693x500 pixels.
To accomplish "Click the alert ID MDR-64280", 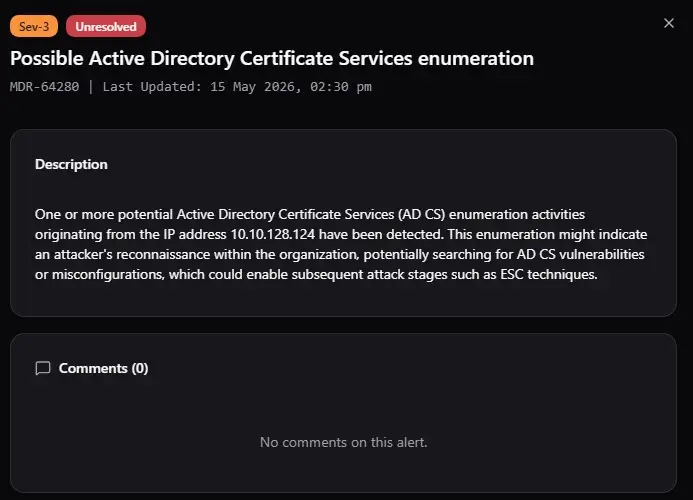I will click(x=45, y=87).
